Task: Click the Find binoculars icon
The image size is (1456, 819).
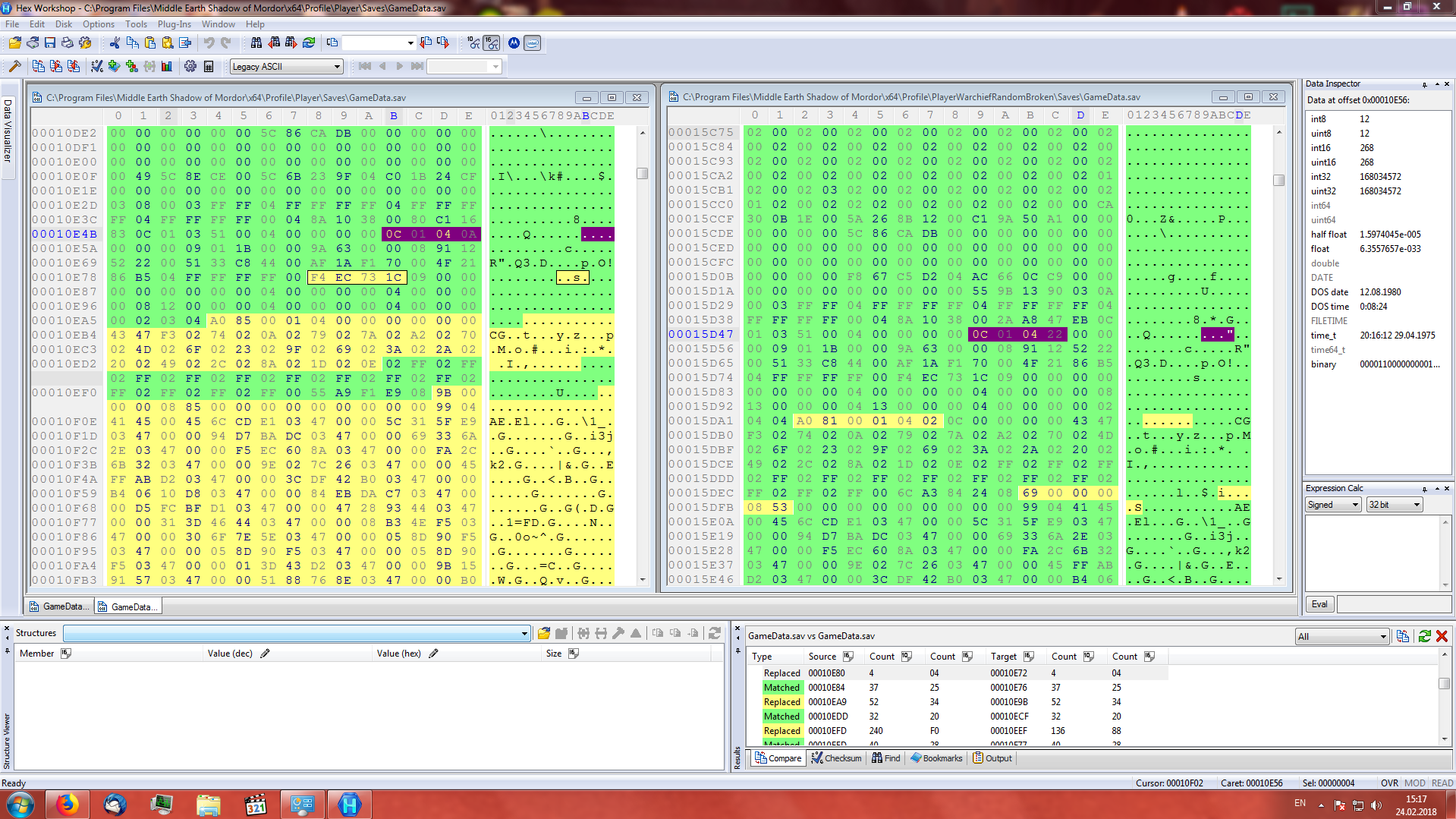Action: [256, 43]
